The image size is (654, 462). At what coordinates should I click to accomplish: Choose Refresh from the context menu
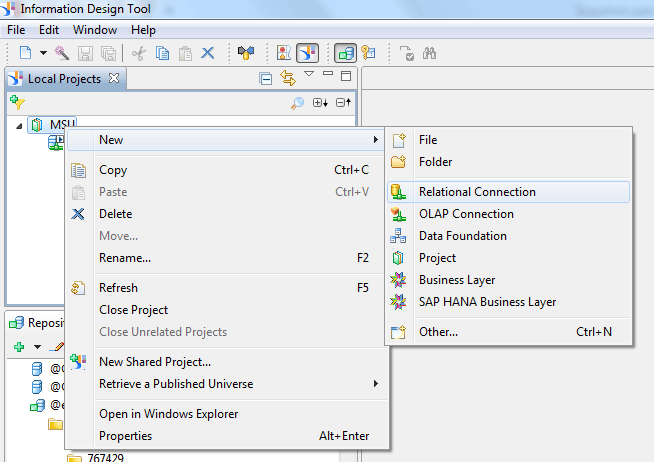(225, 288)
